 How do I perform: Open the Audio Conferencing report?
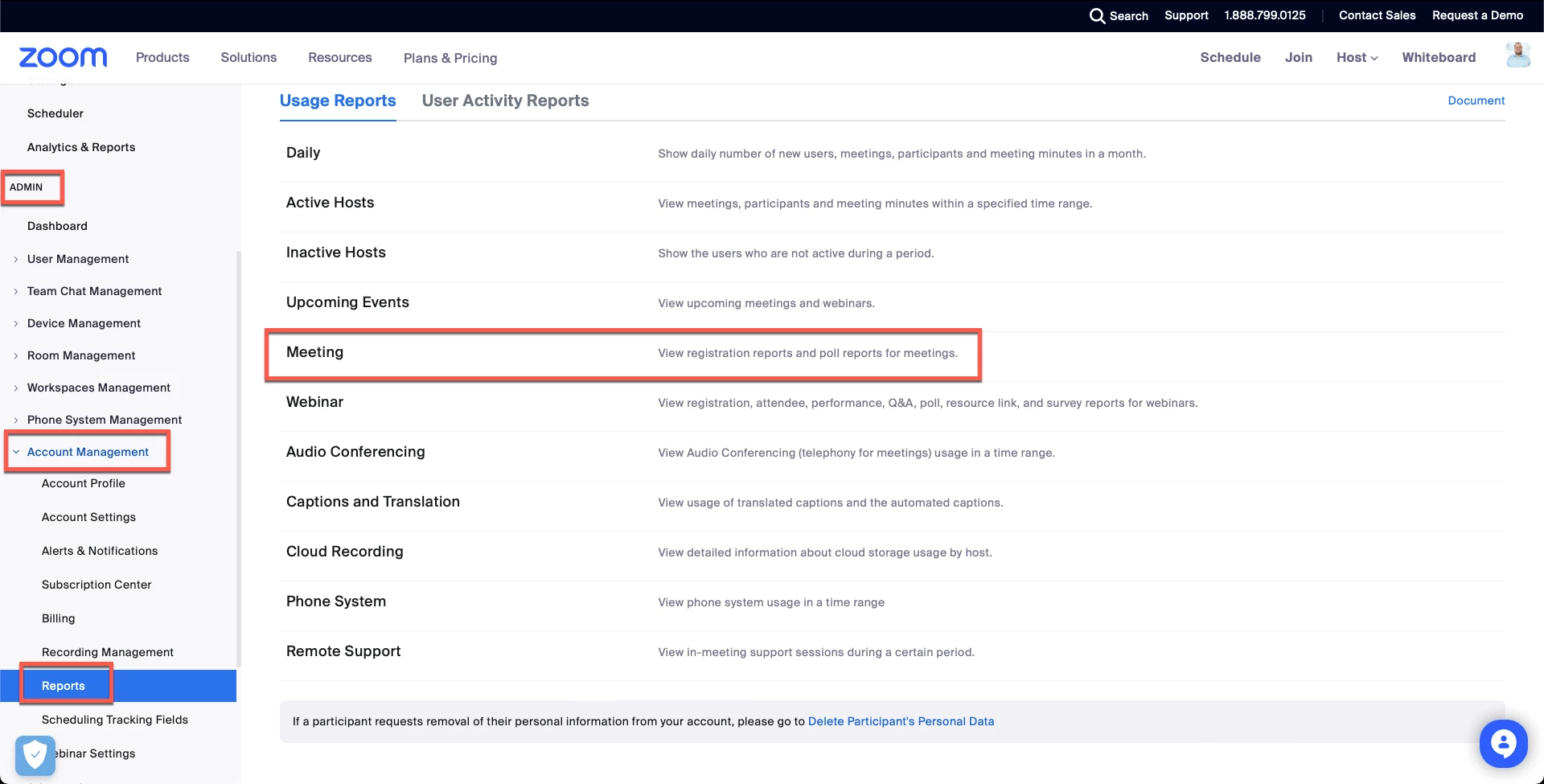click(355, 452)
